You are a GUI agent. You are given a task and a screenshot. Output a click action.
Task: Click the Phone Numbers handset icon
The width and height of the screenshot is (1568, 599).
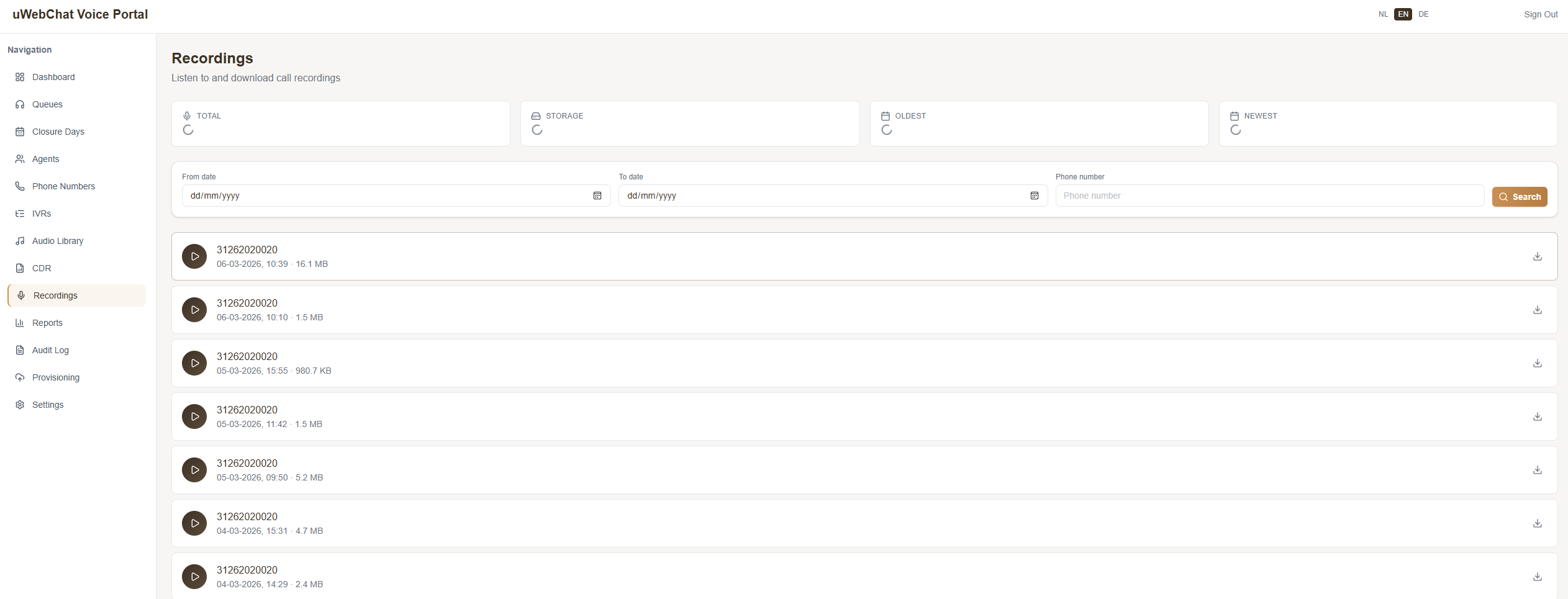click(20, 186)
